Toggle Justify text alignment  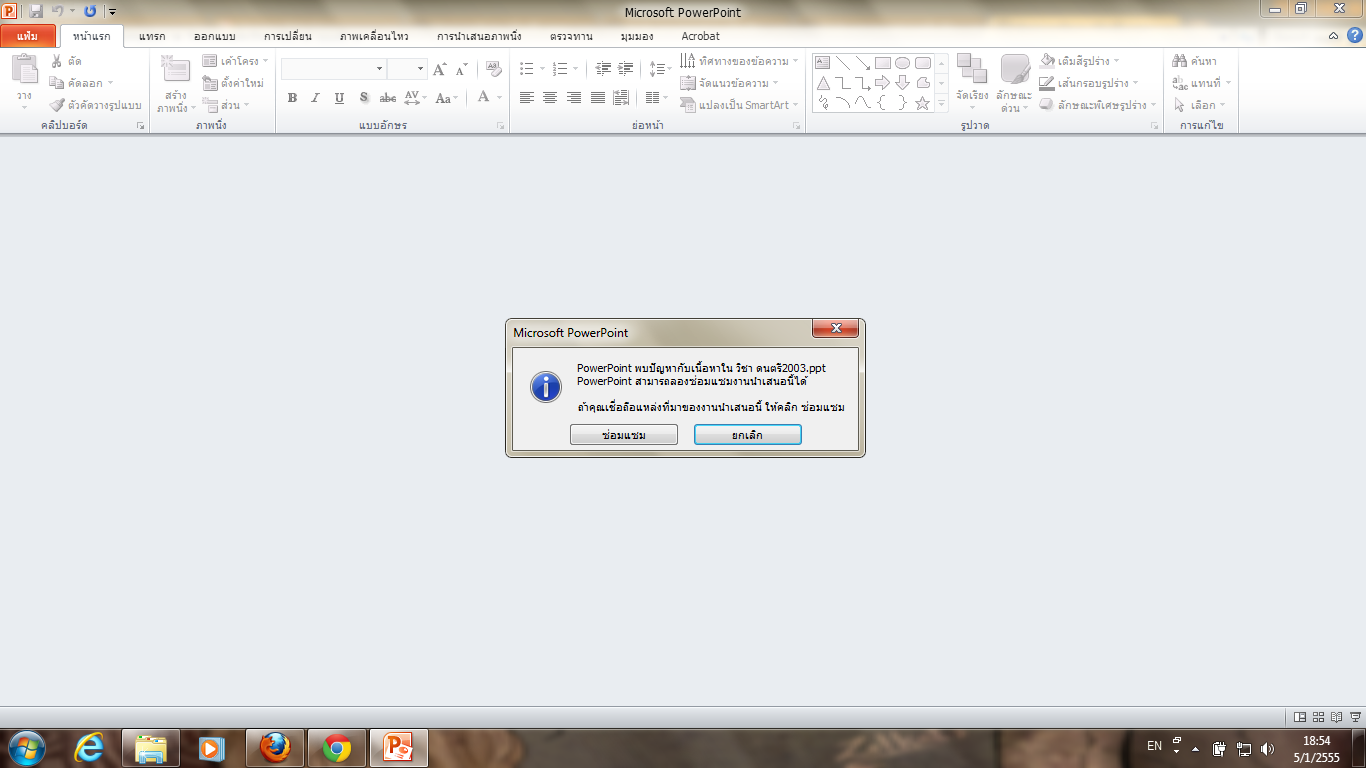(x=598, y=98)
